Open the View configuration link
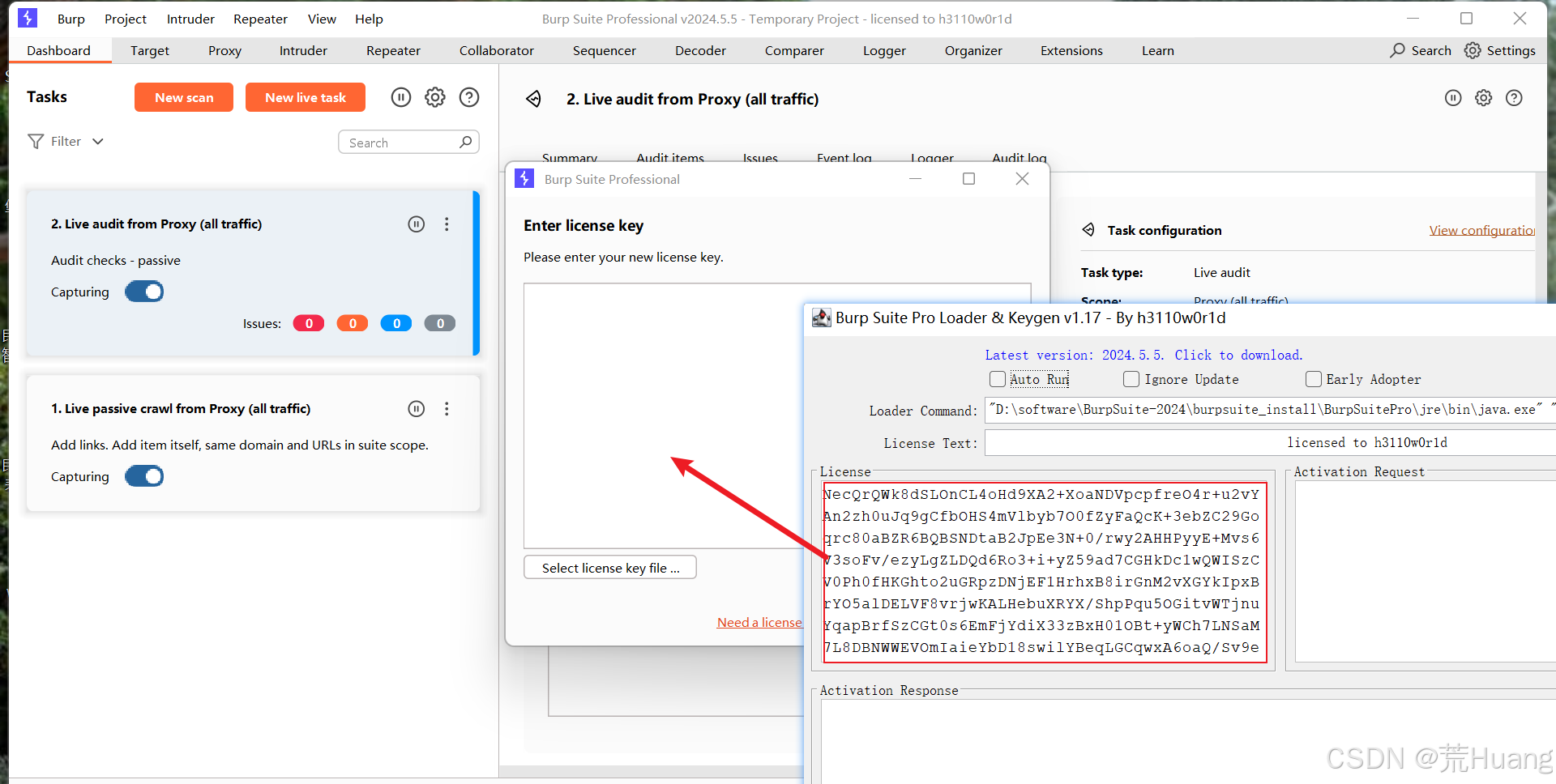Image resolution: width=1556 pixels, height=784 pixels. [1482, 230]
